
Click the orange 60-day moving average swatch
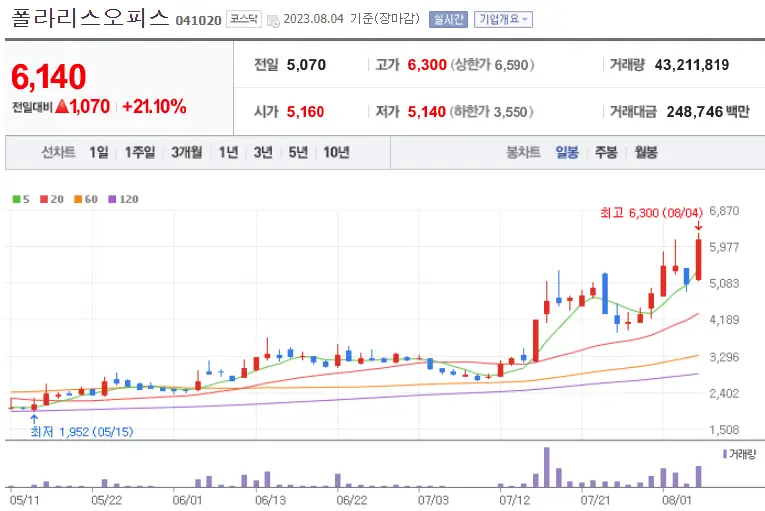[78, 199]
